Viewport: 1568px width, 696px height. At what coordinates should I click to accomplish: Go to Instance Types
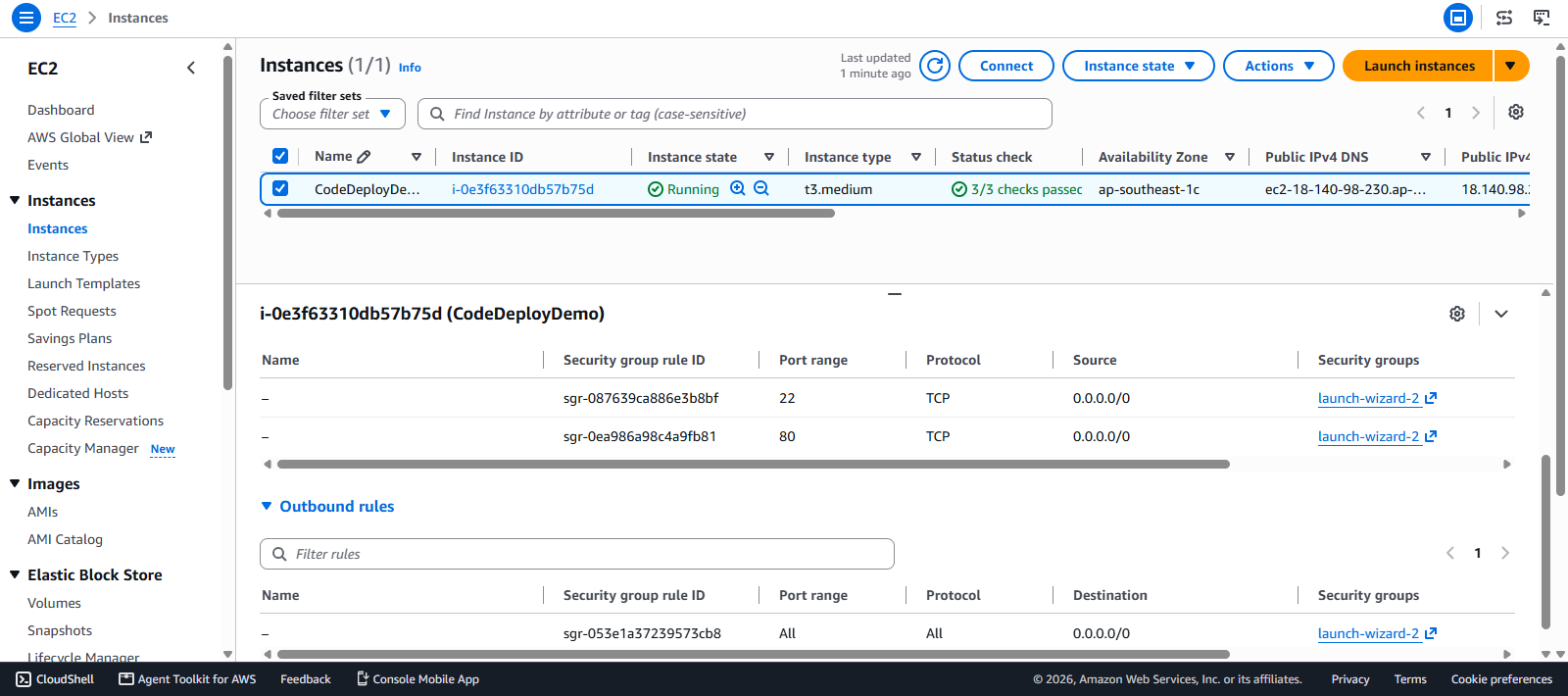pyautogui.click(x=73, y=256)
